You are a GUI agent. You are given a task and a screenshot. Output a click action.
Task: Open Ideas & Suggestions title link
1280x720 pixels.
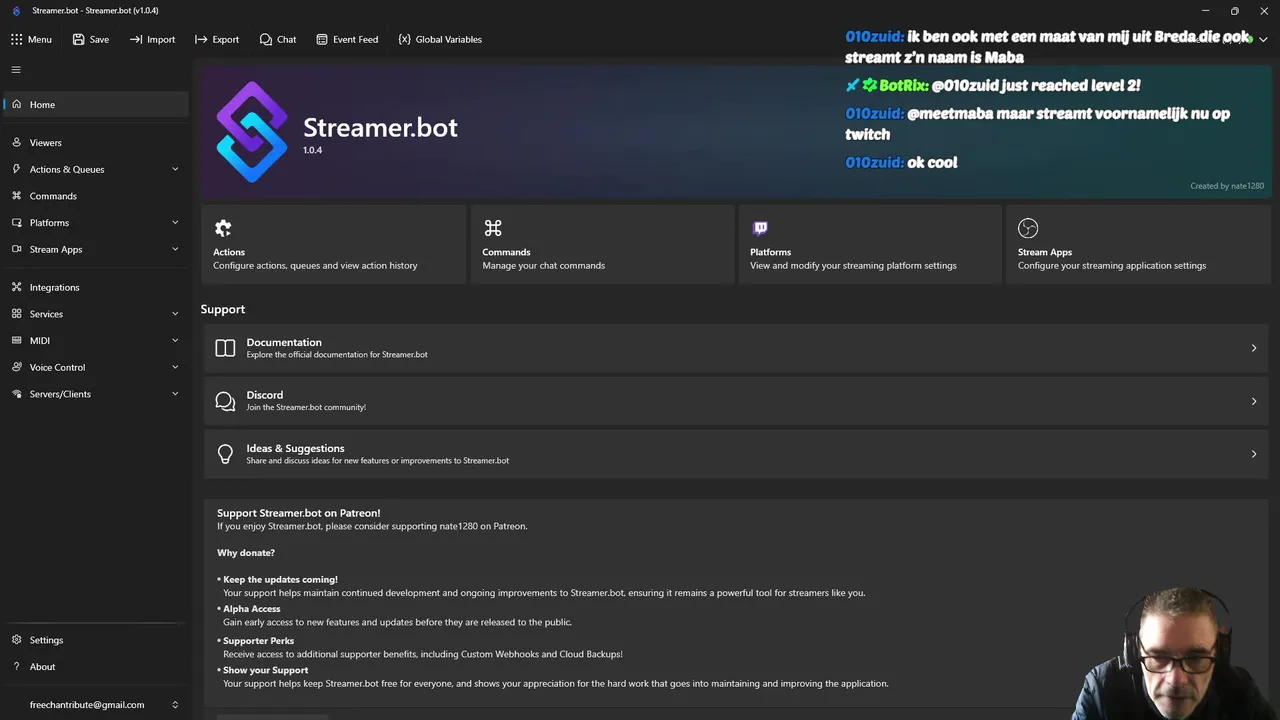pos(295,449)
